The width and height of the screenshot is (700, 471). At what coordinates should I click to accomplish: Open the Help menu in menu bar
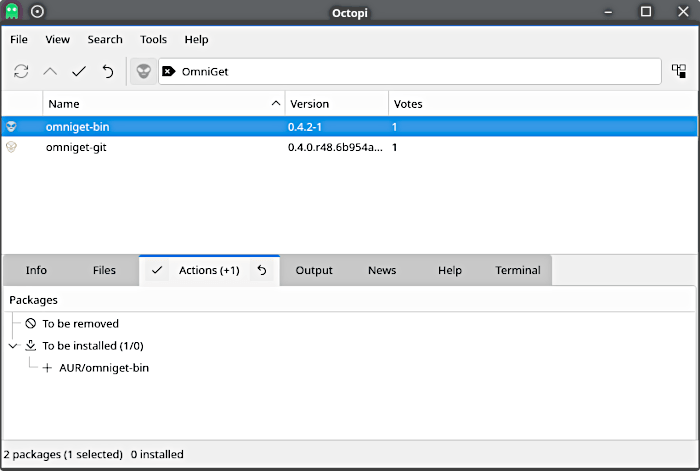[x=196, y=39]
